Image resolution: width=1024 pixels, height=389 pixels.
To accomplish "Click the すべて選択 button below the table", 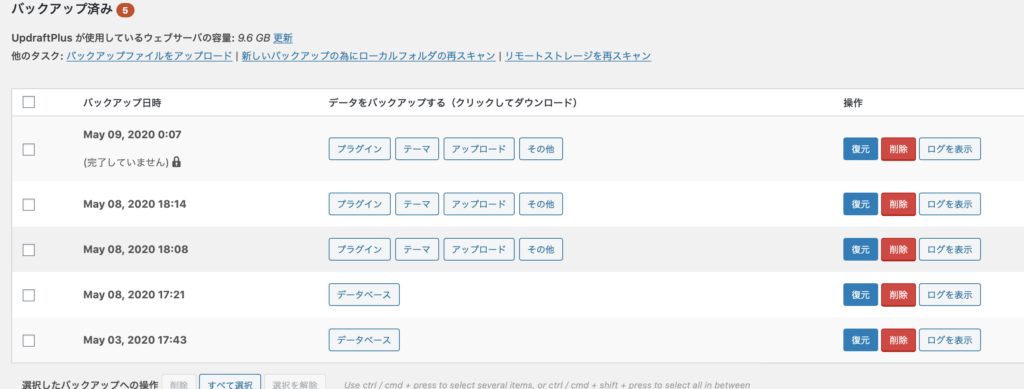I will (230, 384).
